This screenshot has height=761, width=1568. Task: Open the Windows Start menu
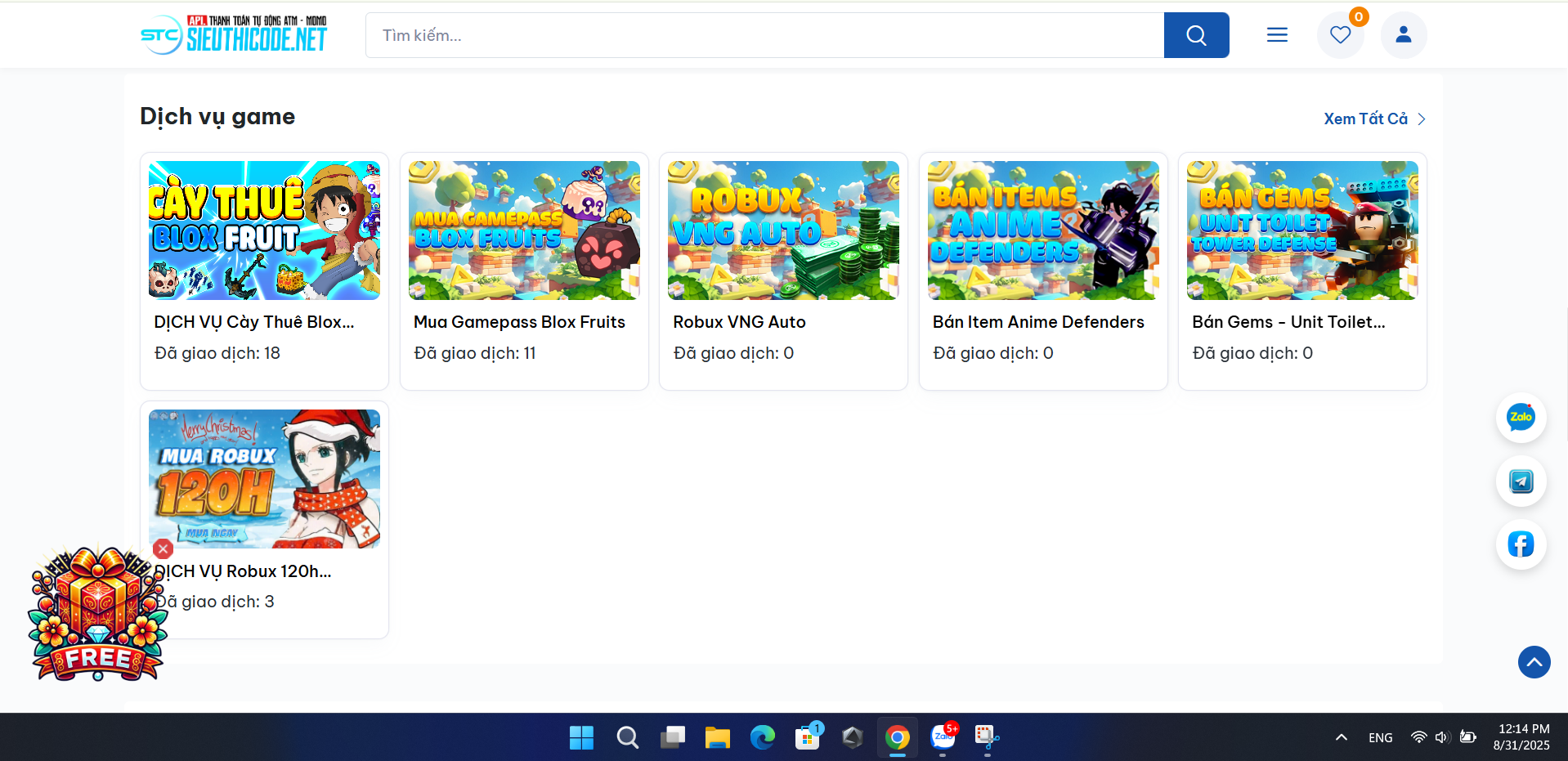tap(581, 737)
